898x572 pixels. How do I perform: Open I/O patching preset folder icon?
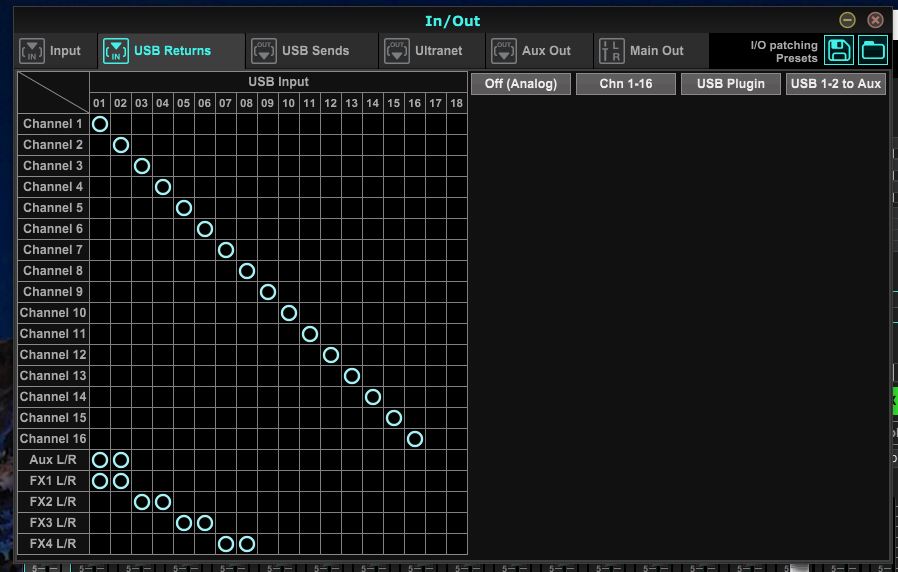click(x=873, y=50)
